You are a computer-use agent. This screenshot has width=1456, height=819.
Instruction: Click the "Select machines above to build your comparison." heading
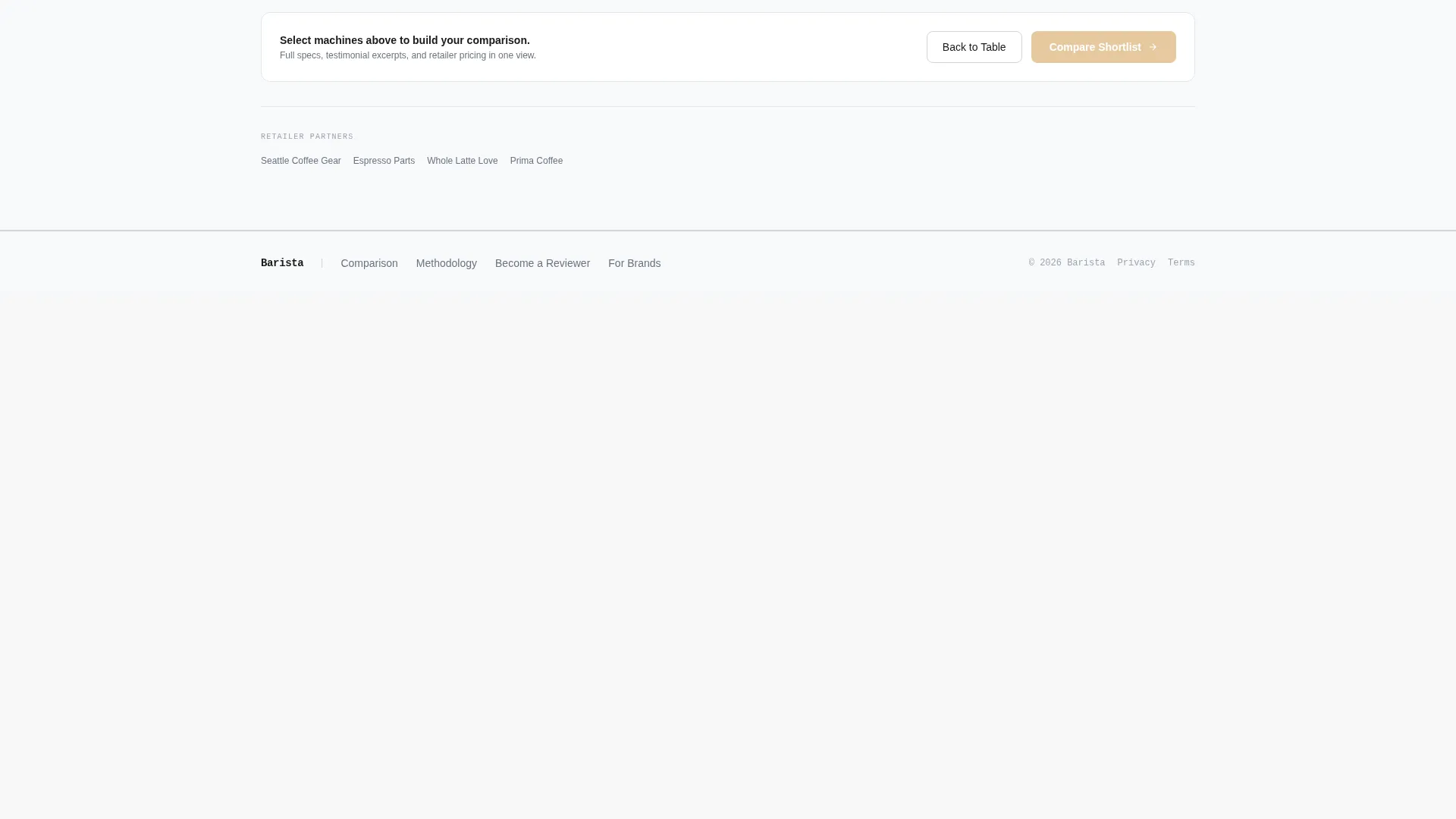pos(405,40)
